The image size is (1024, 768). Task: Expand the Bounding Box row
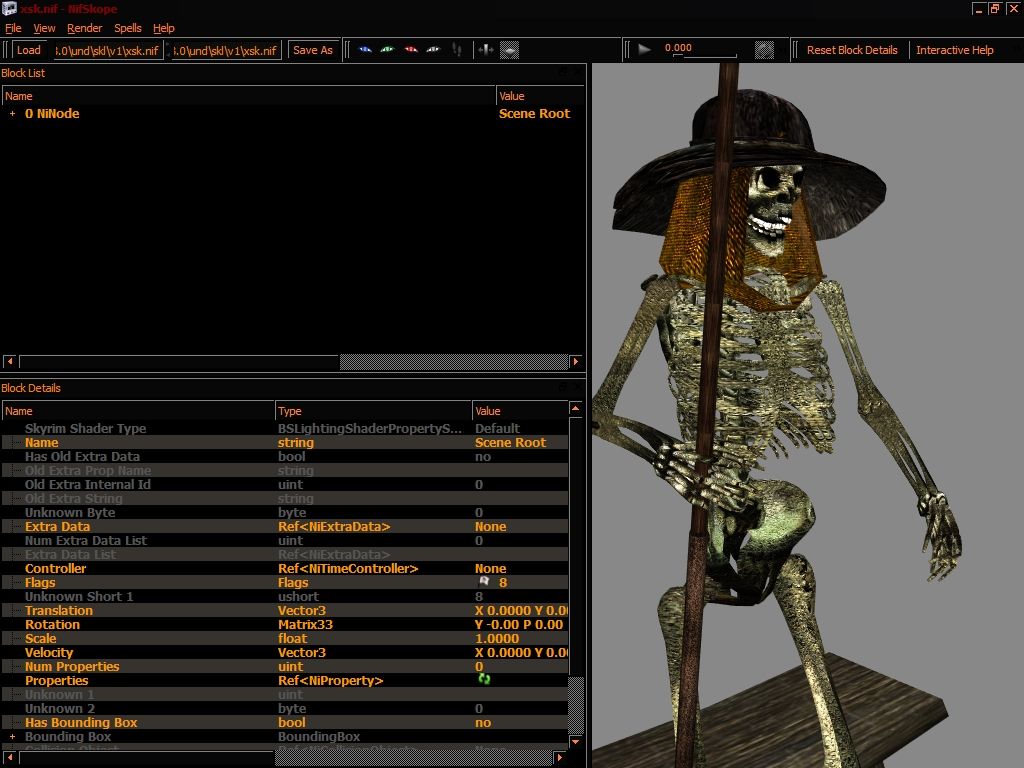click(x=12, y=737)
